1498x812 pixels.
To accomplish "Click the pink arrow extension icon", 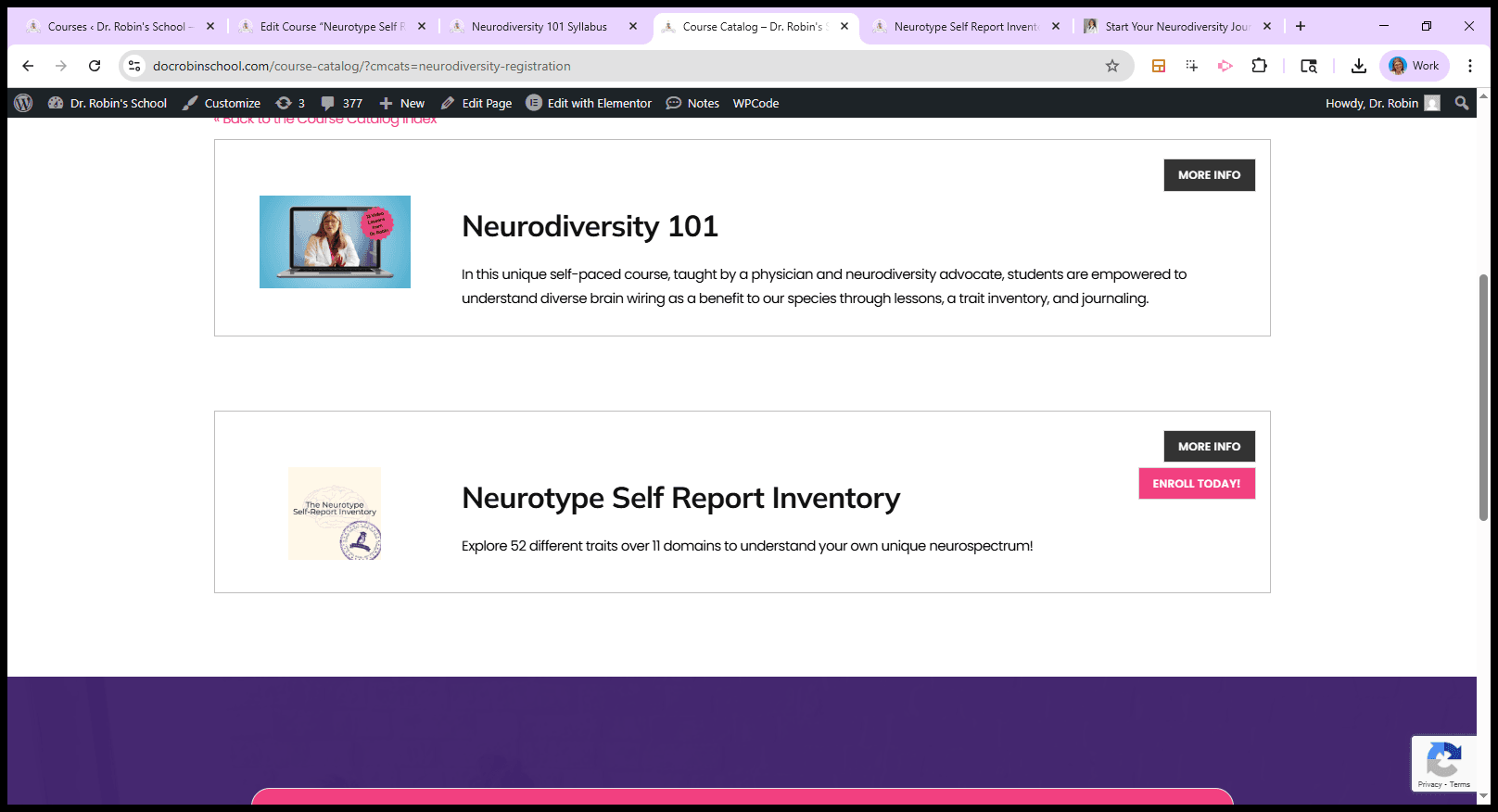I will pos(1225,66).
